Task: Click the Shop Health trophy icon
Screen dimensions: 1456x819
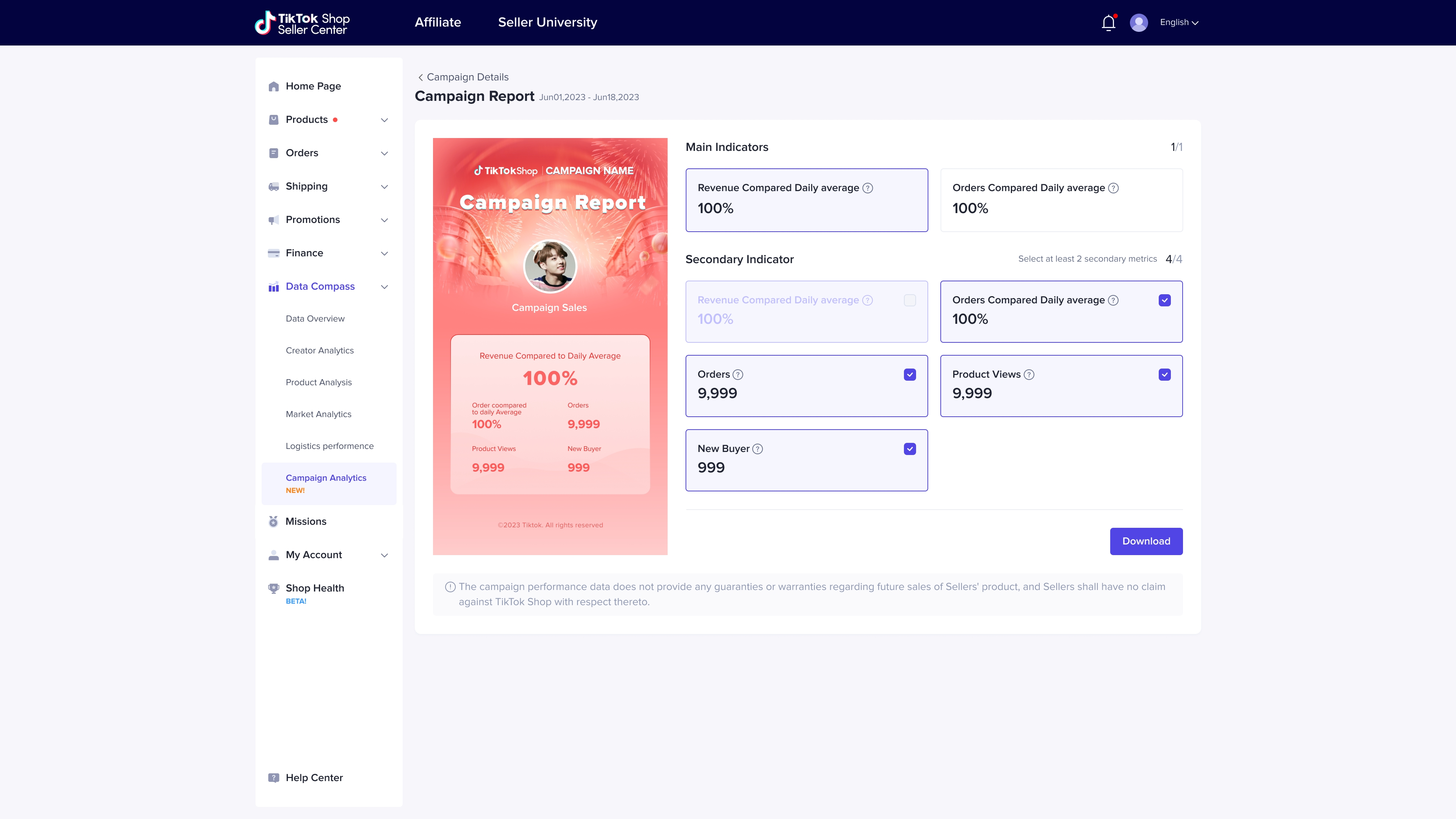Action: 273,588
